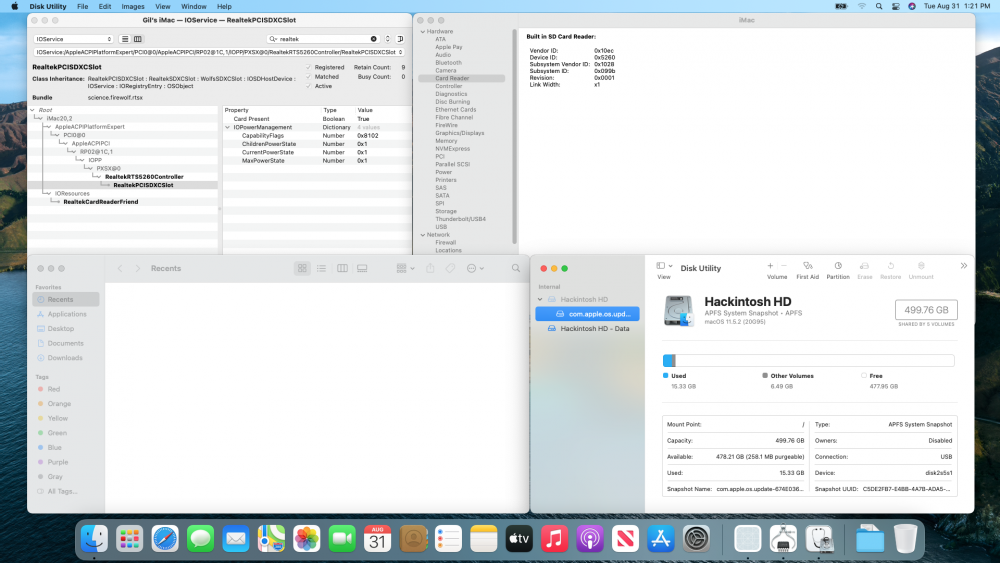
Task: Switch Finder to list view
Action: click(321, 268)
